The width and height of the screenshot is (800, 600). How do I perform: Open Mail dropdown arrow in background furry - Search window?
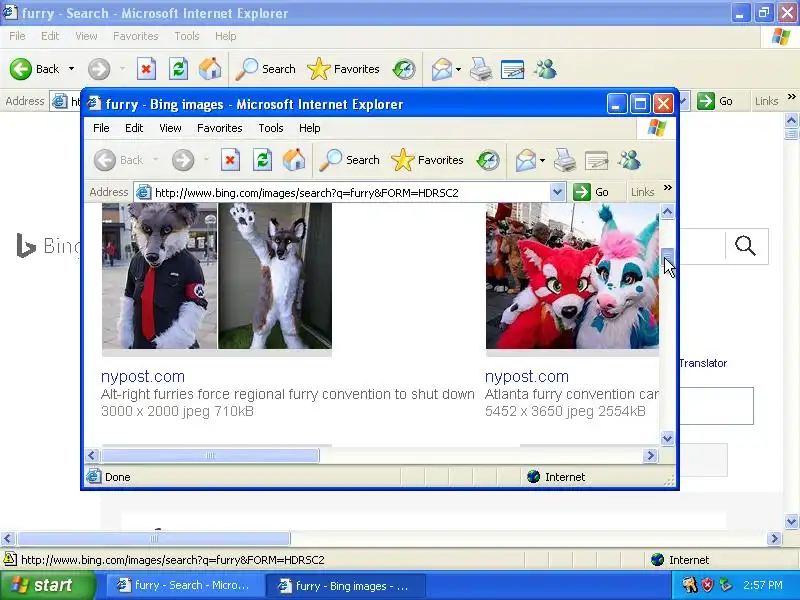[x=458, y=69]
